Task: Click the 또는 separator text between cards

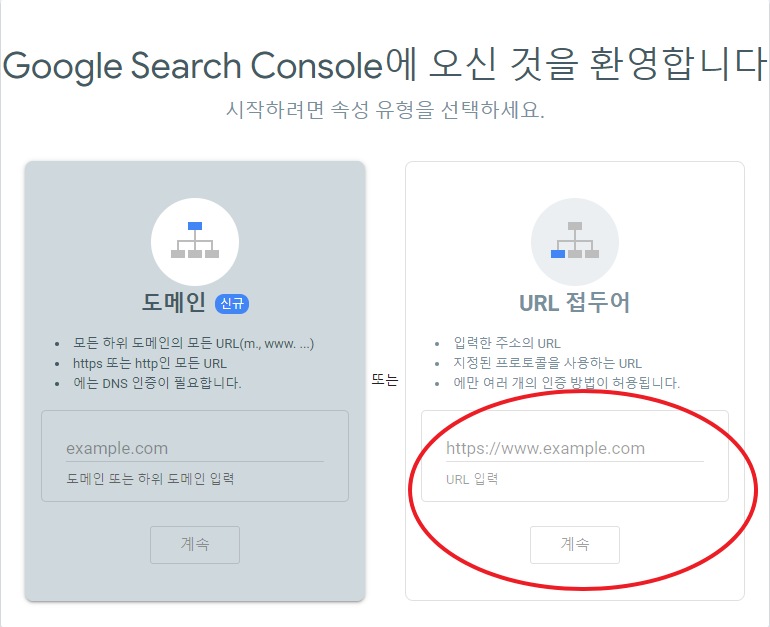Action: (x=385, y=380)
